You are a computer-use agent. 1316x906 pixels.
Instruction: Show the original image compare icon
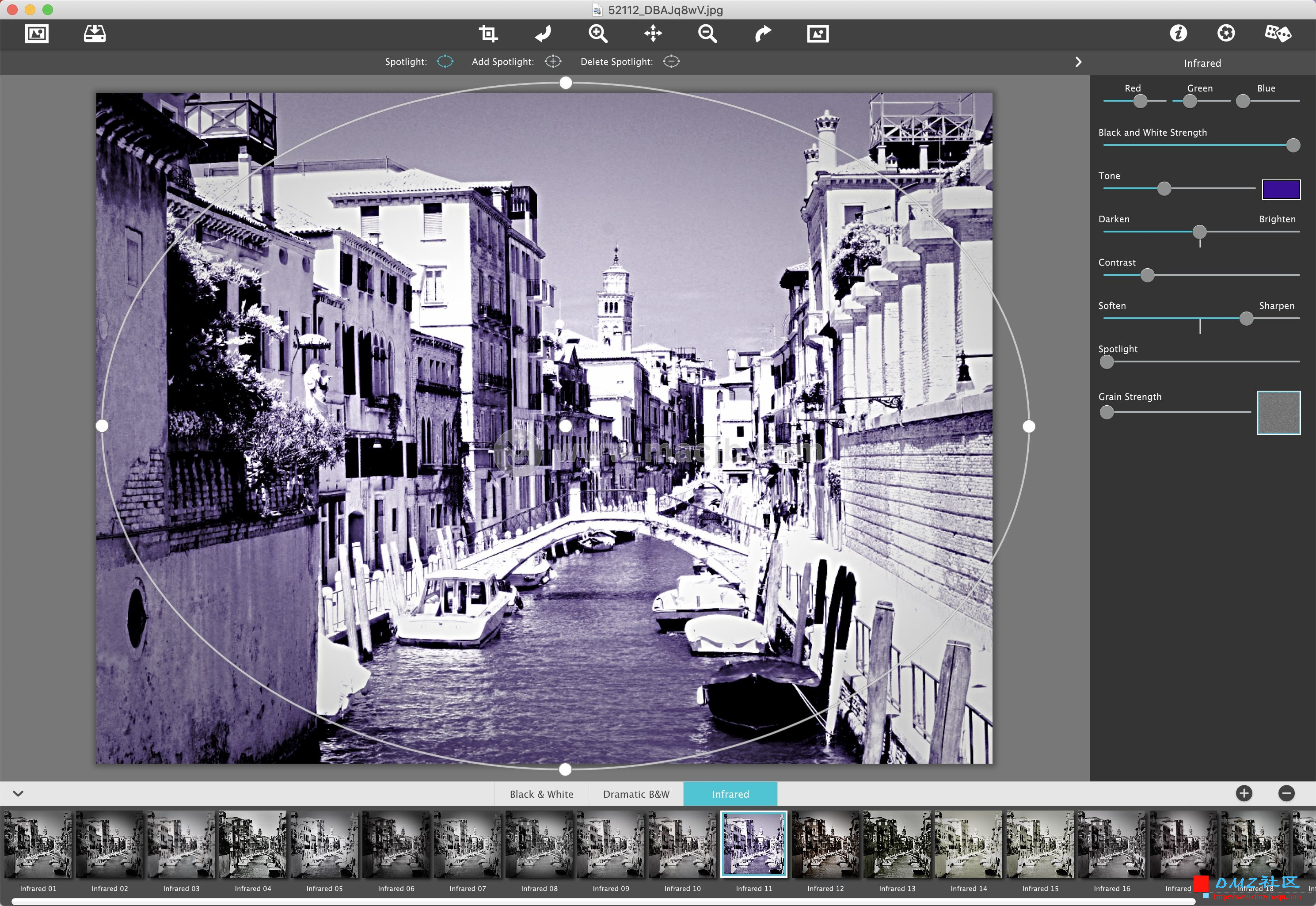point(817,34)
